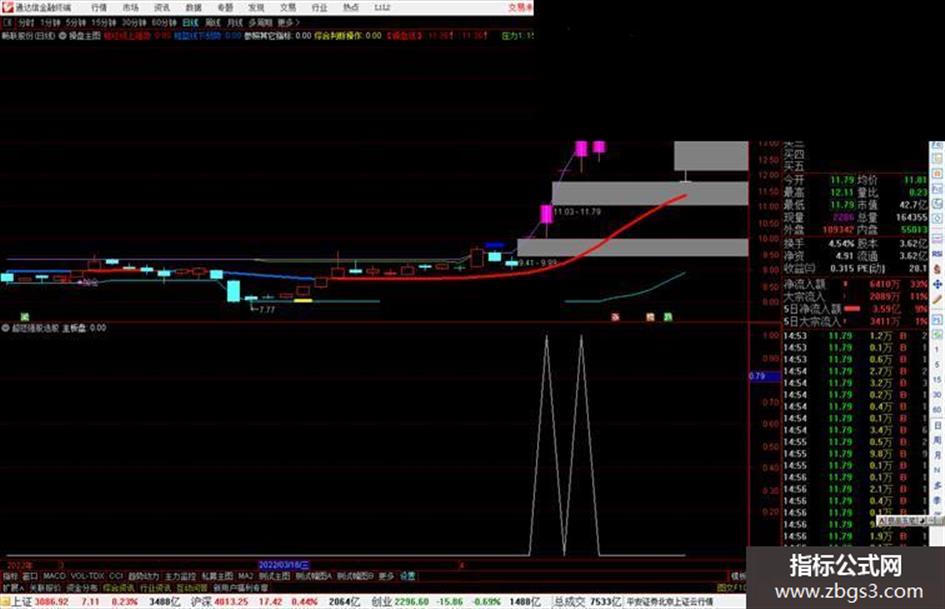The height and width of the screenshot is (609, 945).
Task: Open settings gear beside 超级强股选股
Action: 5,328
